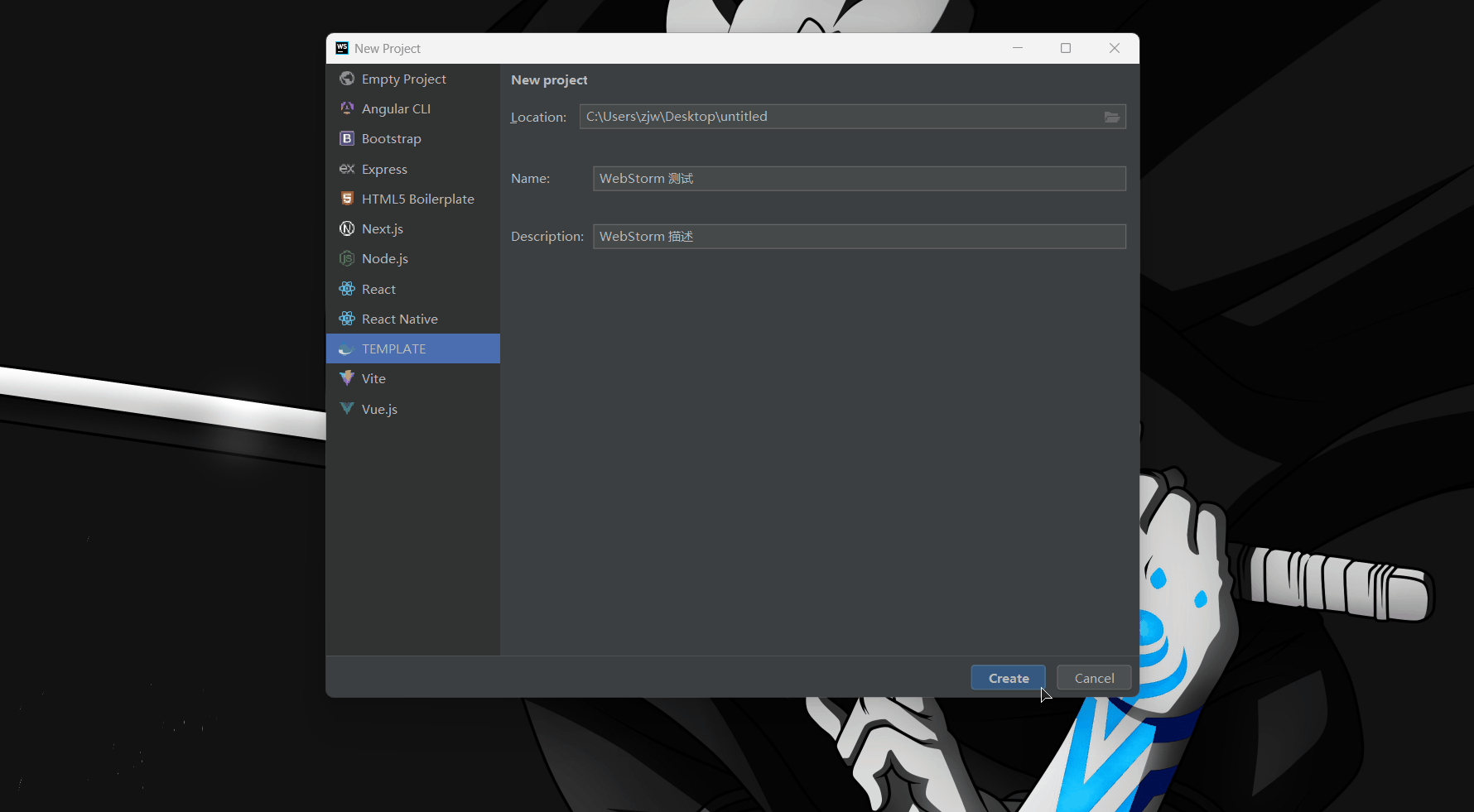Click the "New project" heading text
Screen dimensions: 1474x812
point(549,79)
